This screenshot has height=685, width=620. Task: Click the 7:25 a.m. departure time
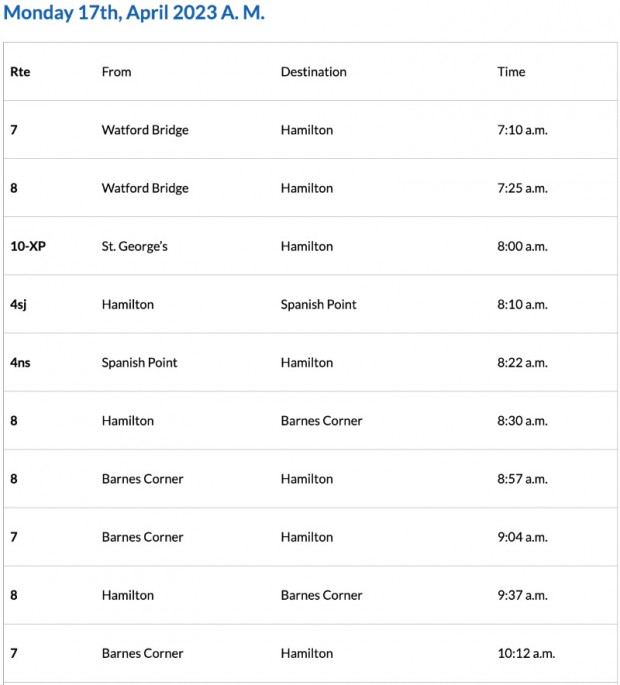click(522, 188)
